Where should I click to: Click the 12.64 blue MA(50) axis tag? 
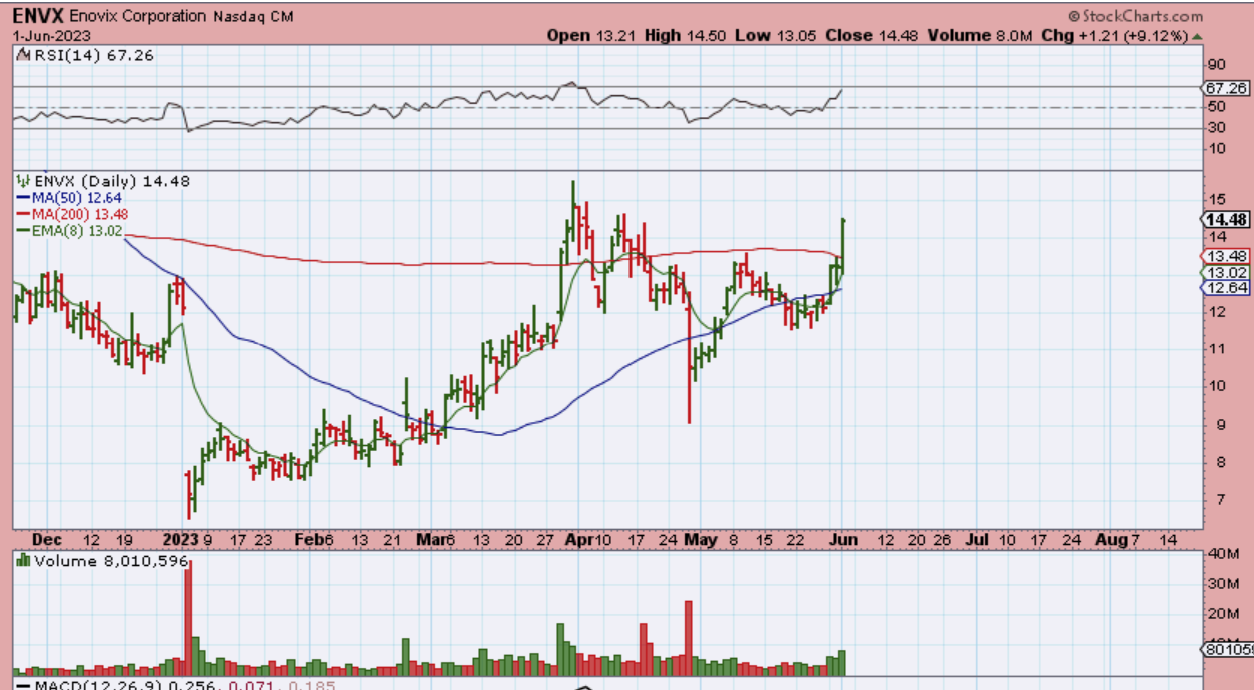(x=1226, y=288)
